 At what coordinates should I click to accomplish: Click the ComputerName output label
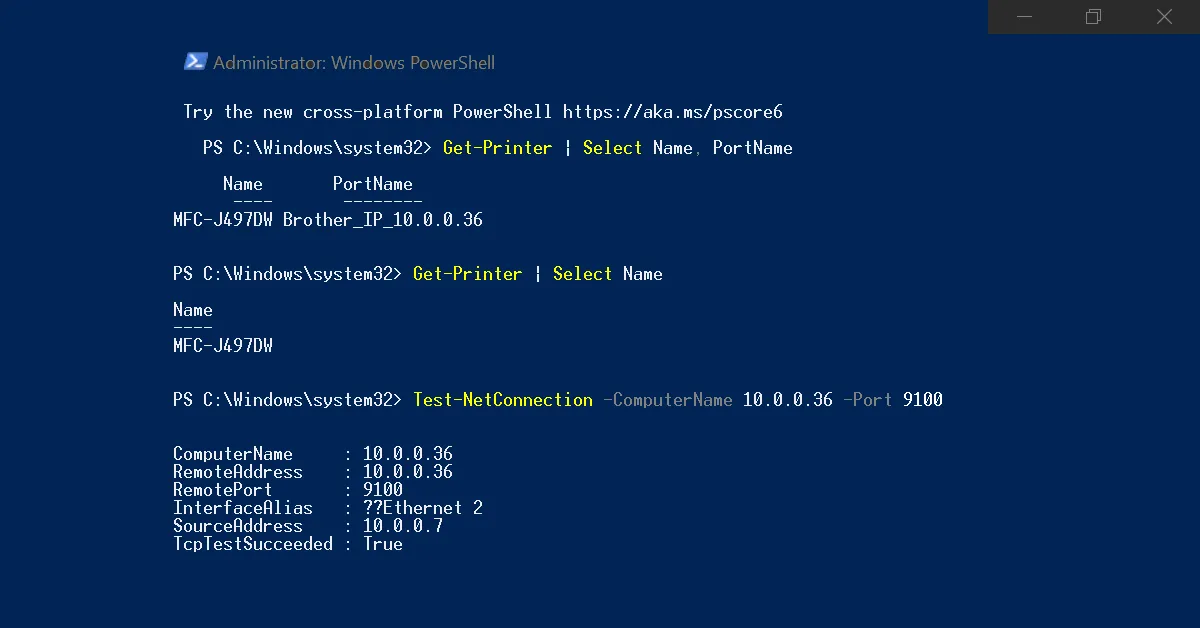click(x=233, y=454)
